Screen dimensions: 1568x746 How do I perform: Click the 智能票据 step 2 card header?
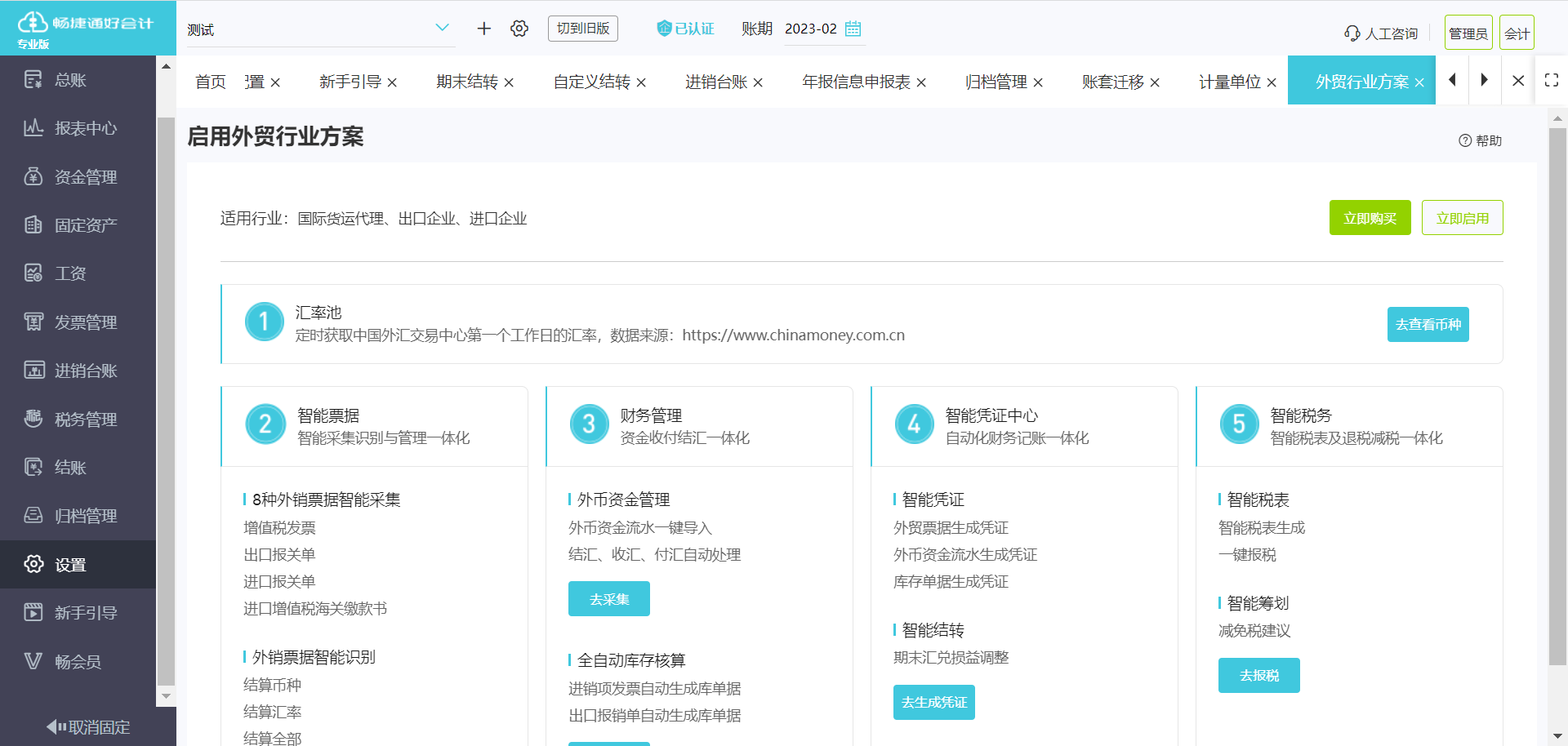click(x=374, y=426)
